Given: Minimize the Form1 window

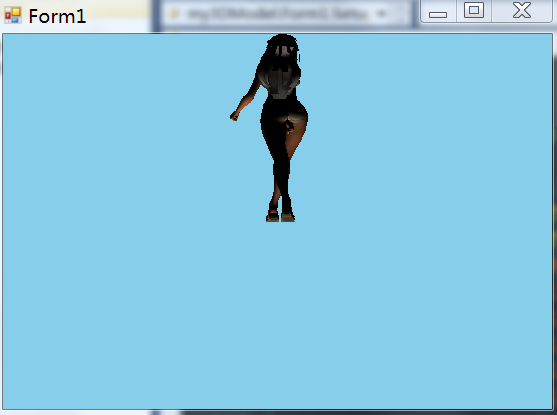Looking at the screenshot, I should pyautogui.click(x=438, y=11).
